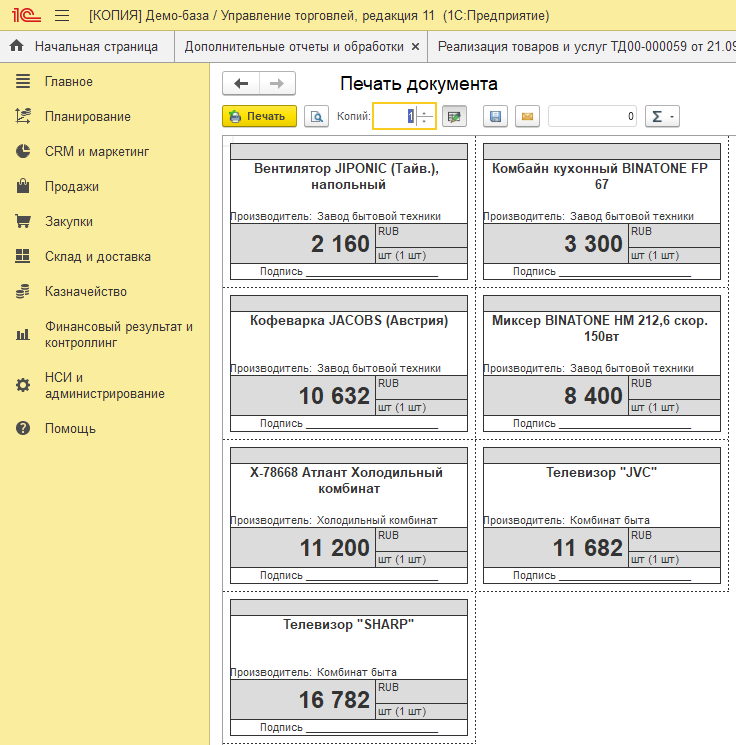Open CRM и маркетинг section

pos(97,151)
